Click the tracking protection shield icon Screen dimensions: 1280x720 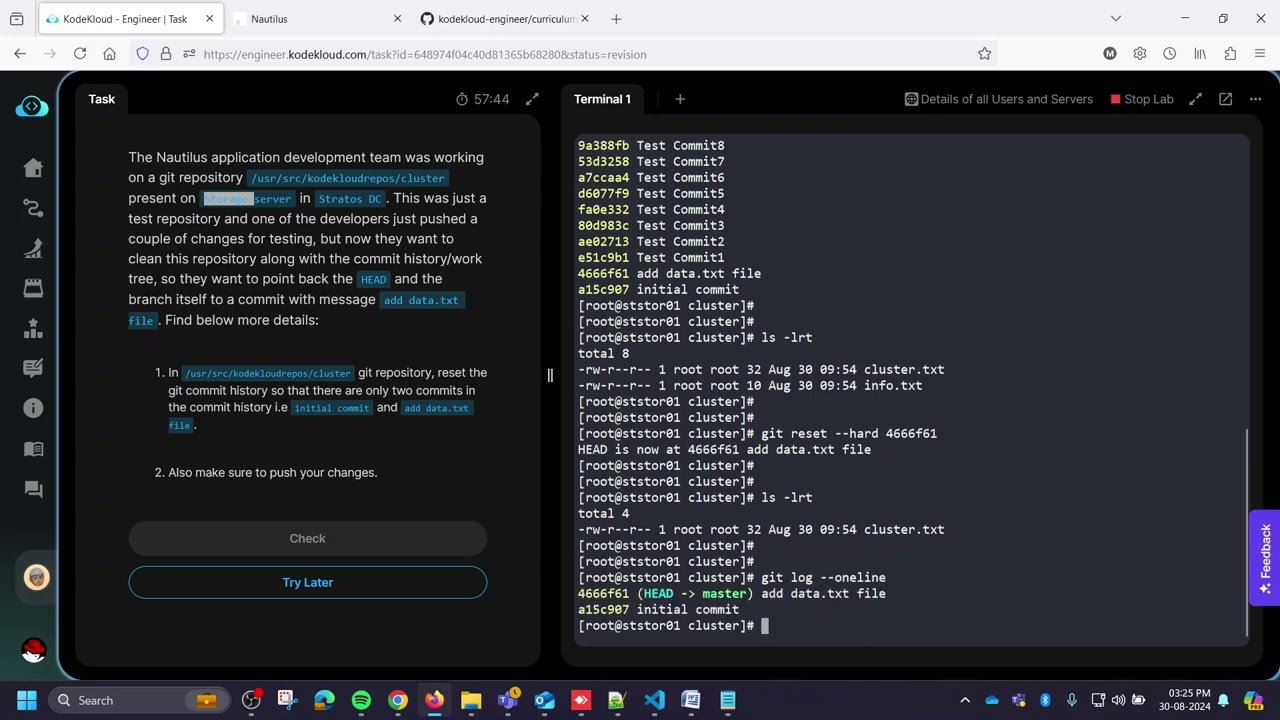coord(142,54)
